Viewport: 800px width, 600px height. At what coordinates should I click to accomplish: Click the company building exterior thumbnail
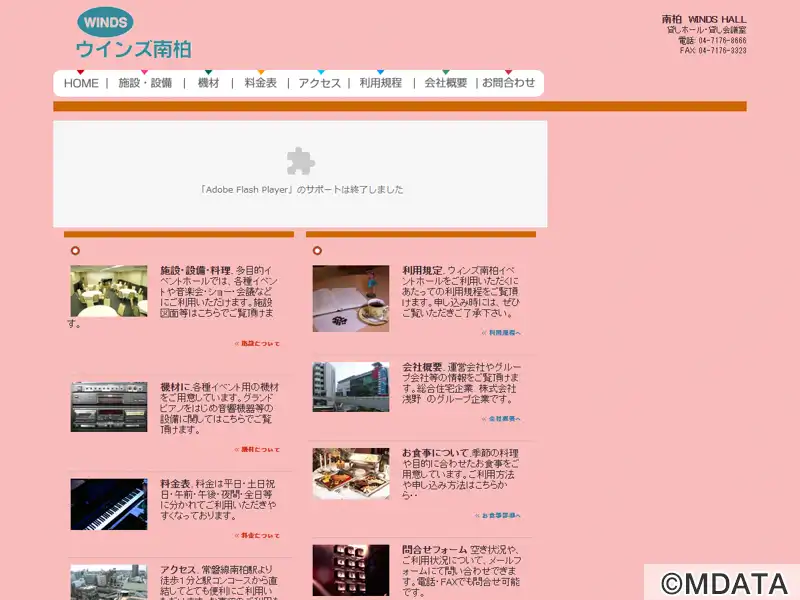pos(351,387)
